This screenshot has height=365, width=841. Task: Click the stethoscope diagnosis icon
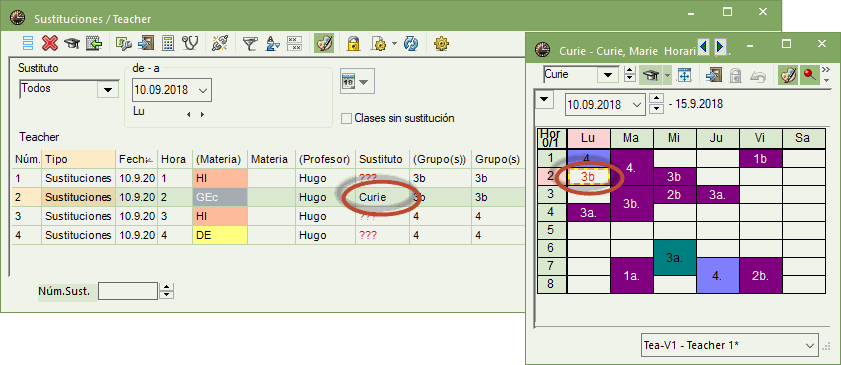pos(190,43)
